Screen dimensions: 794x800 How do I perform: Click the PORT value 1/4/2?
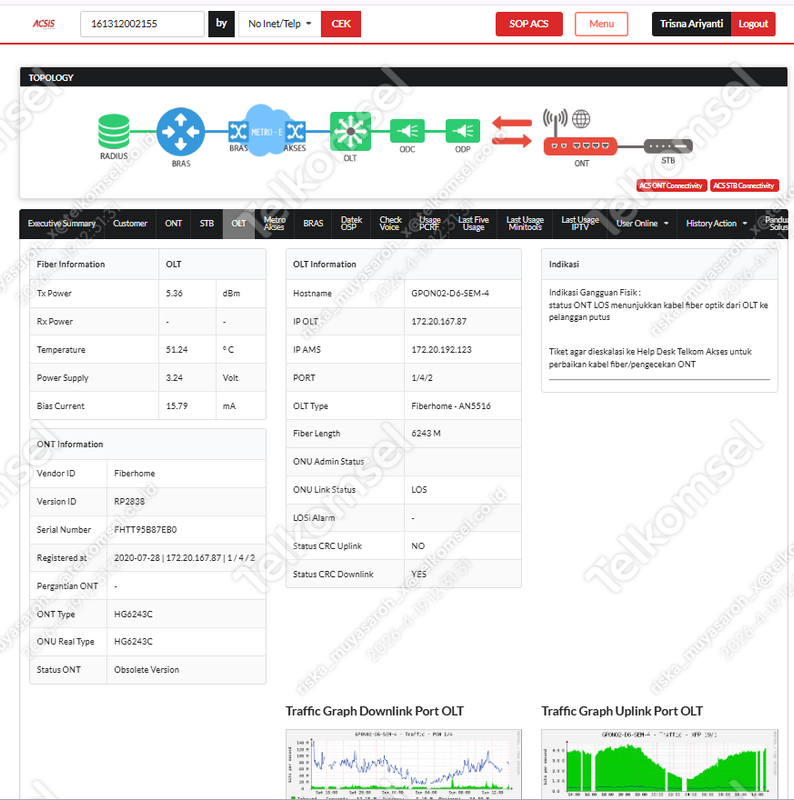pos(422,378)
